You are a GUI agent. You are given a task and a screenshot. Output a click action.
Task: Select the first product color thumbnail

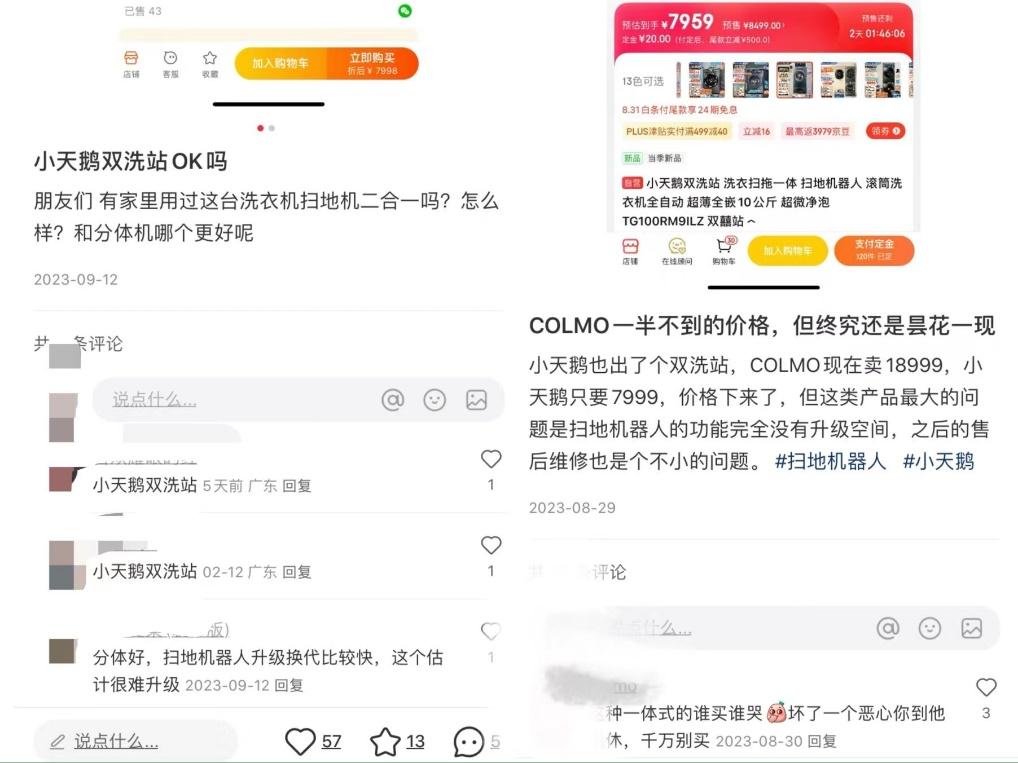tap(706, 80)
